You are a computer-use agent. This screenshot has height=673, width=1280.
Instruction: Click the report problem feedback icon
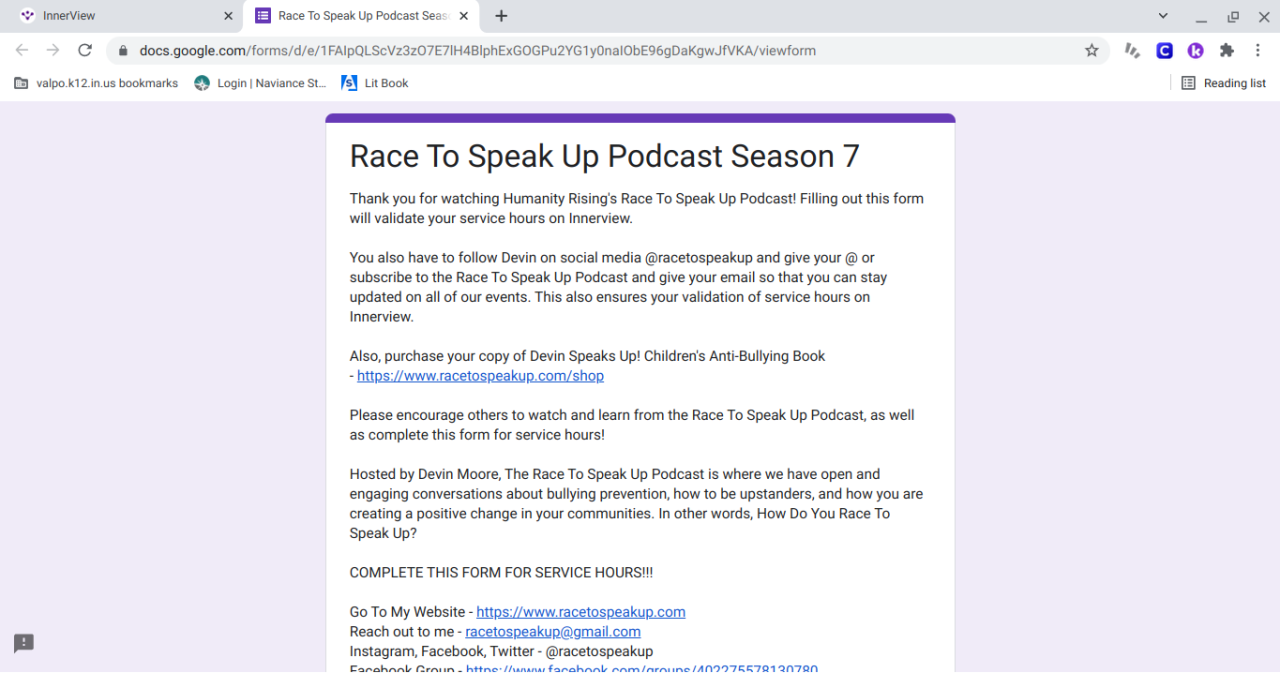click(24, 643)
